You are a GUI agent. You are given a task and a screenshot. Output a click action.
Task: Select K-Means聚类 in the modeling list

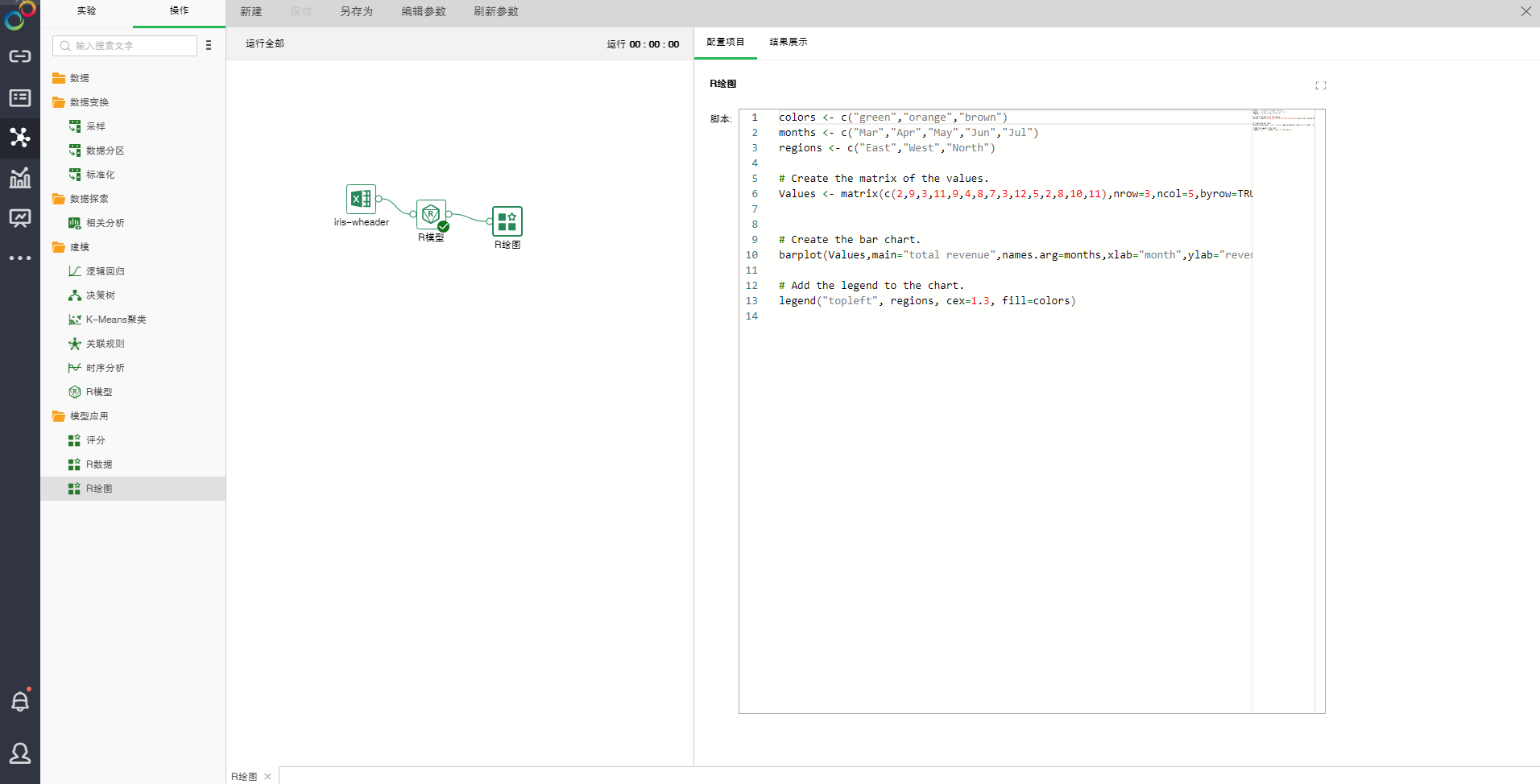(116, 320)
